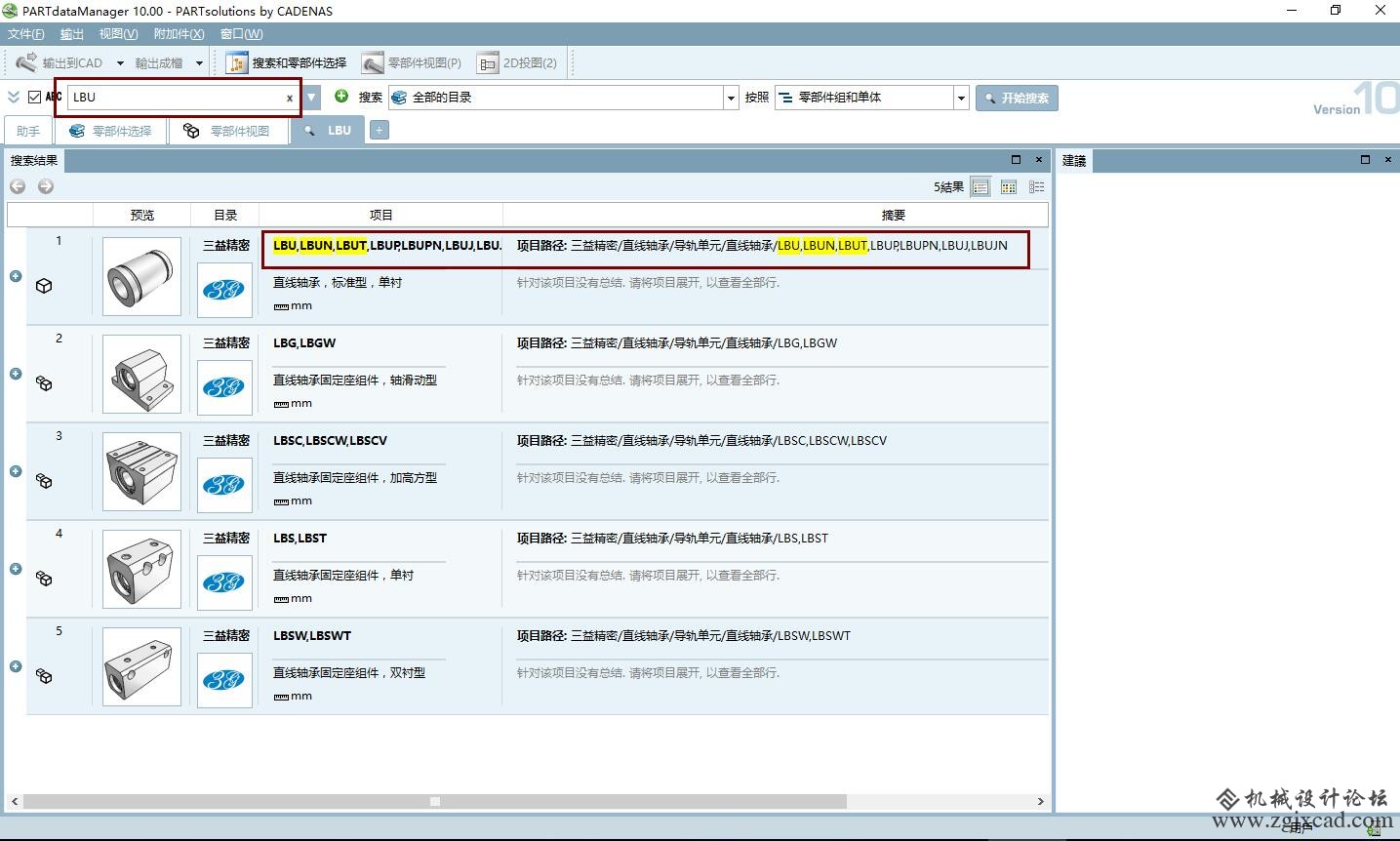Click assembly cubes icon in row 5

[44, 676]
